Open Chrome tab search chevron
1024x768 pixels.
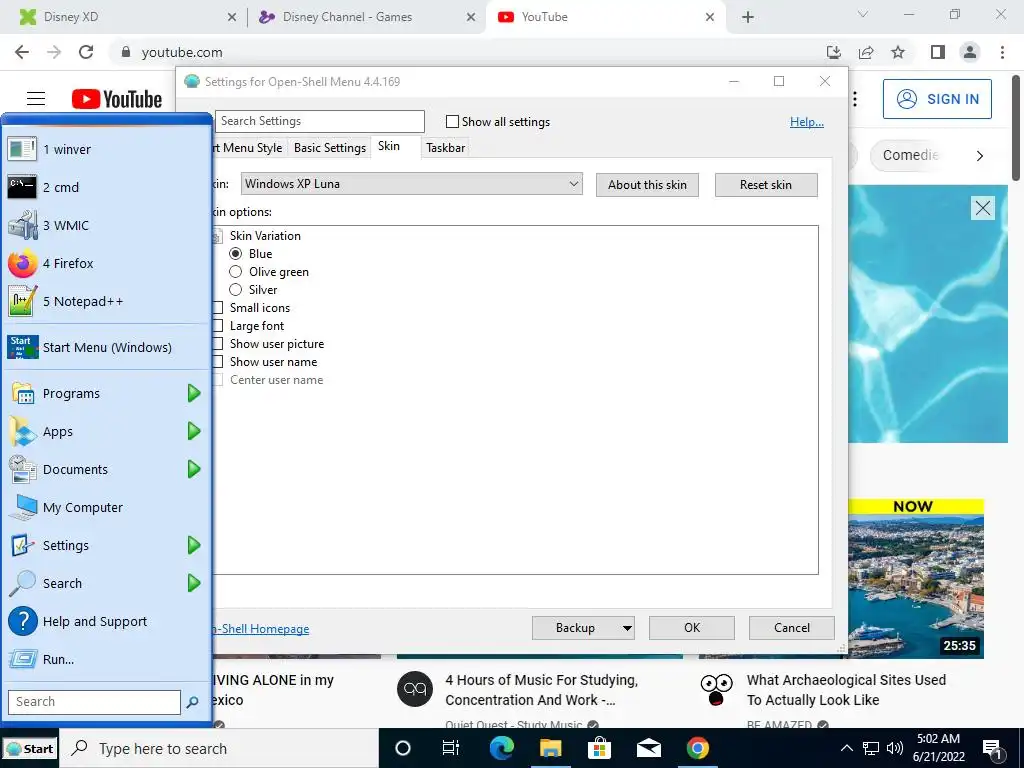[863, 14]
